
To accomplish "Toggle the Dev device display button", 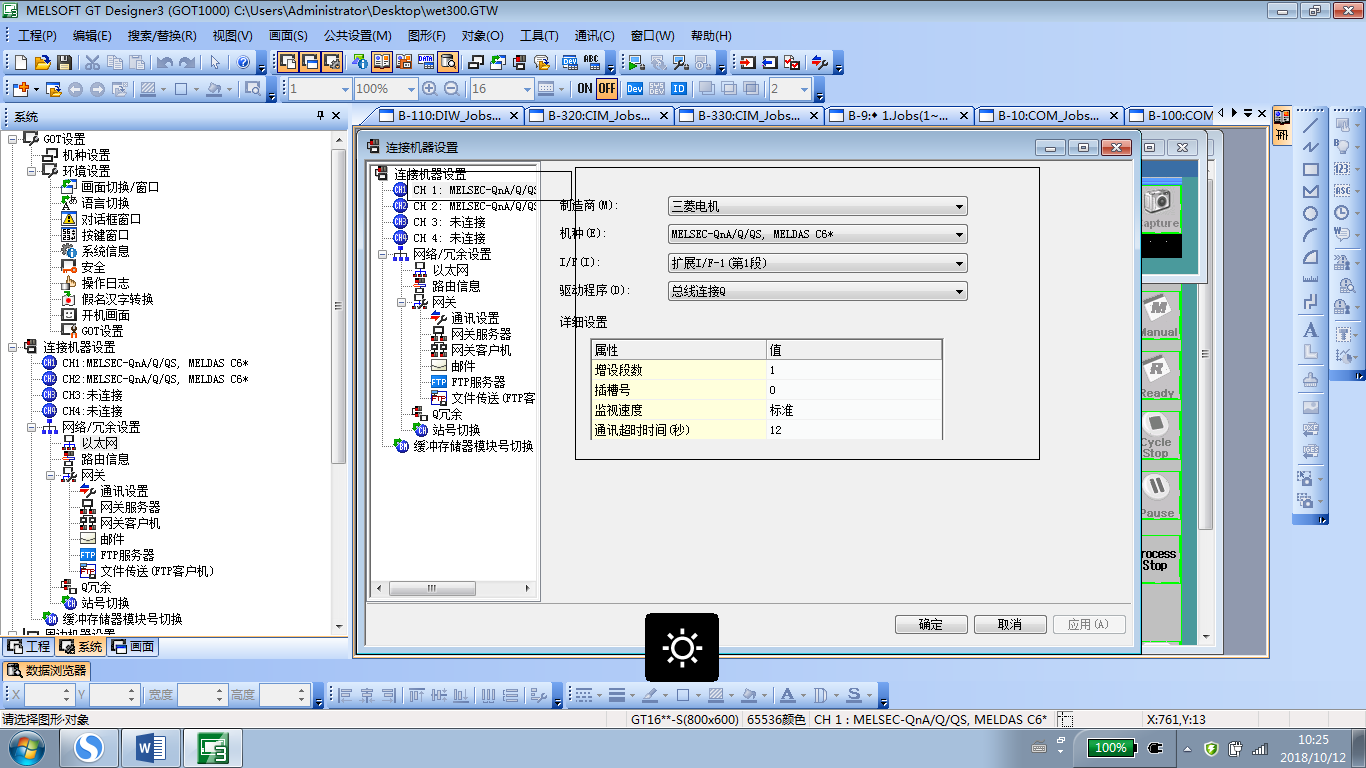I will tap(634, 89).
